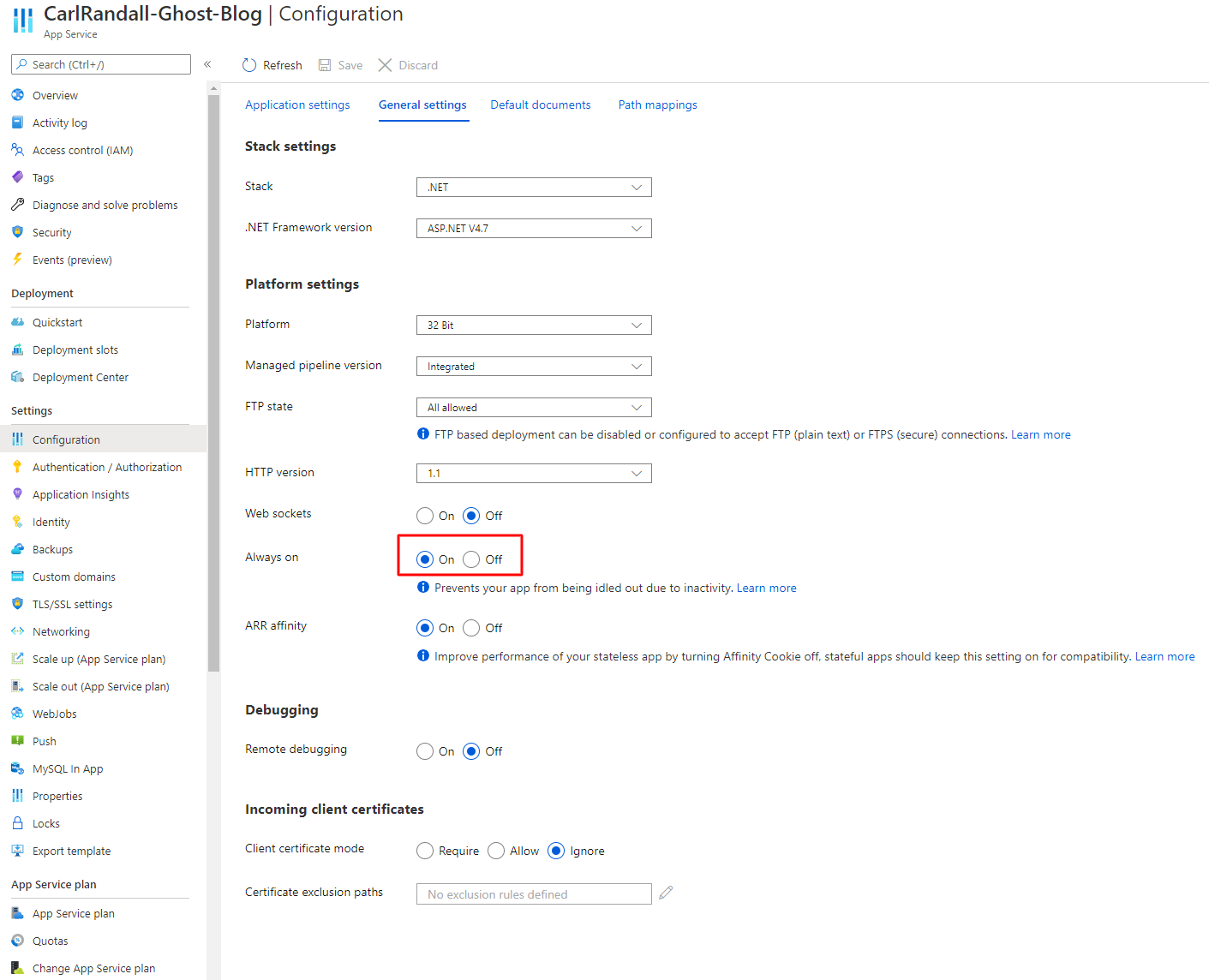Click the Events lightning bolt icon

click(17, 260)
